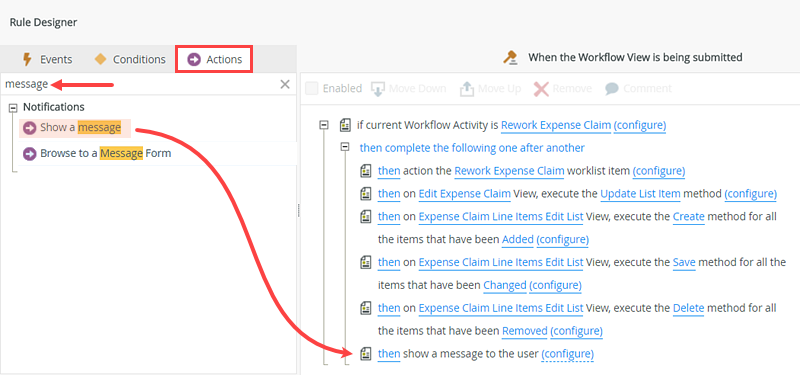Click the orange diamond Conditions icon
The image size is (800, 375).
[x=101, y=59]
